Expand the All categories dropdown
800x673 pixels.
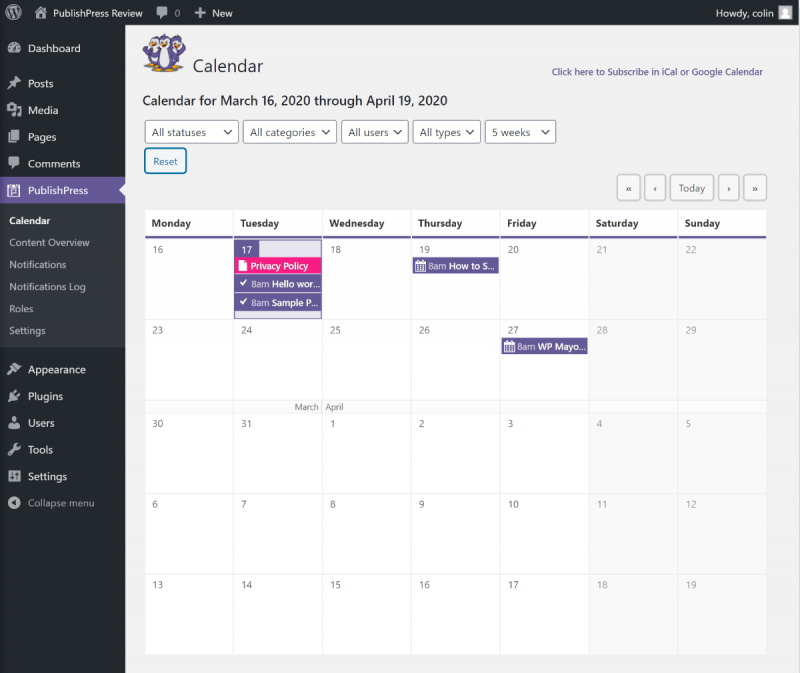289,132
